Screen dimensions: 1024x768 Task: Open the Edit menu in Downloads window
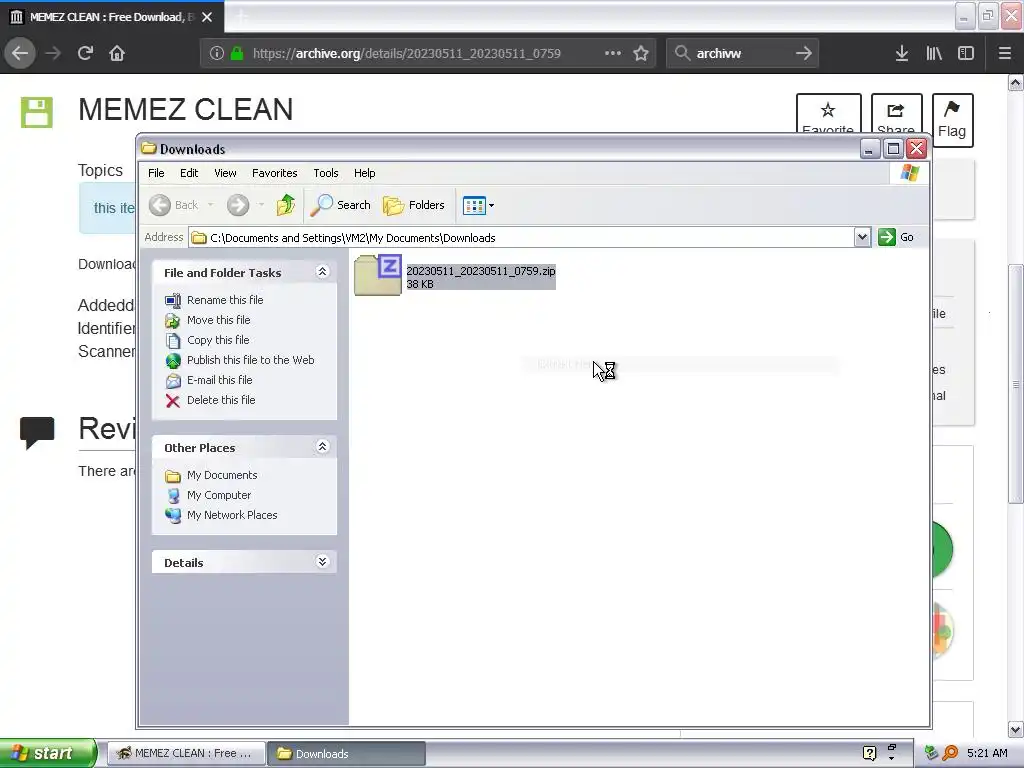tap(189, 173)
